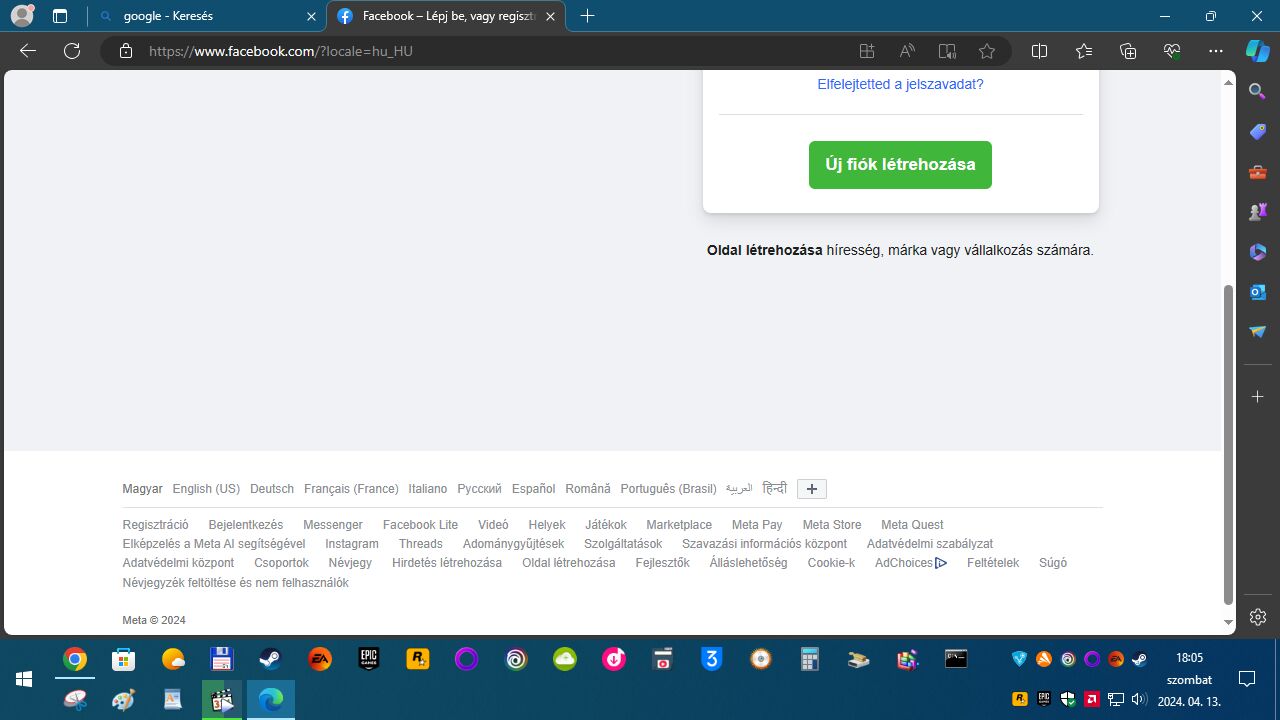This screenshot has width=1280, height=720.
Task: Choose Deutsch language
Action: pos(272,489)
